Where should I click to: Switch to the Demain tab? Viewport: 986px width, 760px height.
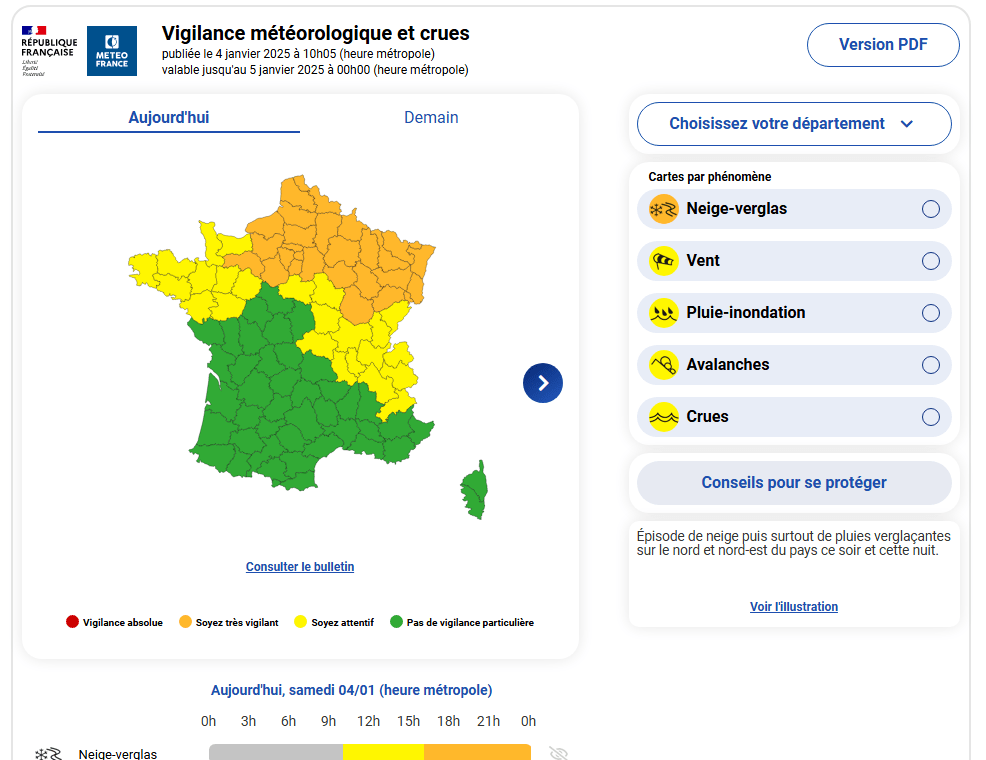point(431,118)
